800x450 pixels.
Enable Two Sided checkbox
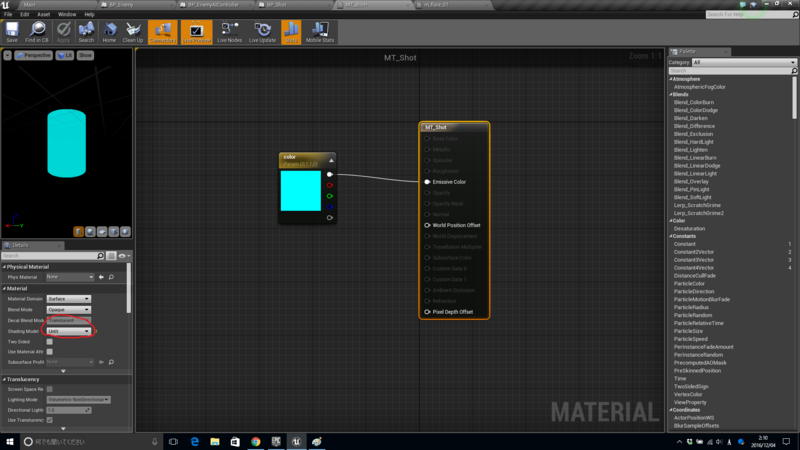pos(49,342)
